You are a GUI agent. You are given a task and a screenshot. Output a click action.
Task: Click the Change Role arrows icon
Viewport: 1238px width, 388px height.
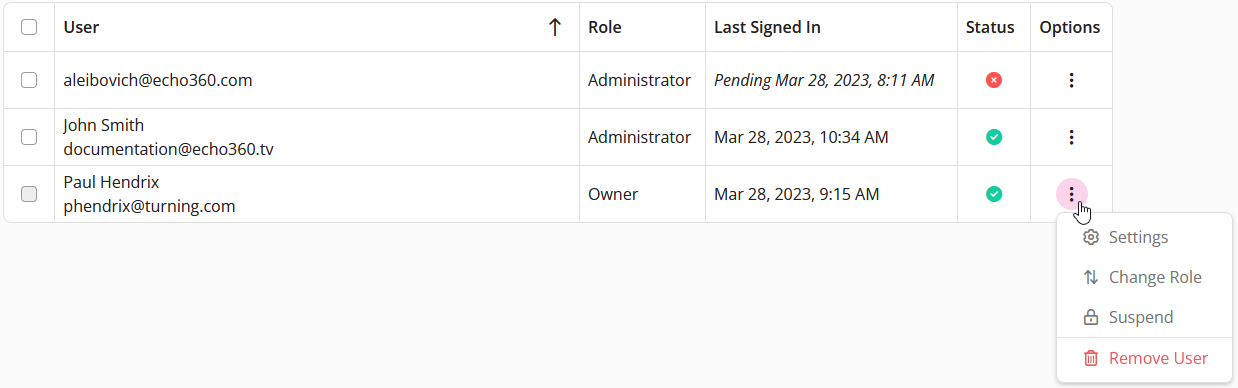pyautogui.click(x=1091, y=277)
